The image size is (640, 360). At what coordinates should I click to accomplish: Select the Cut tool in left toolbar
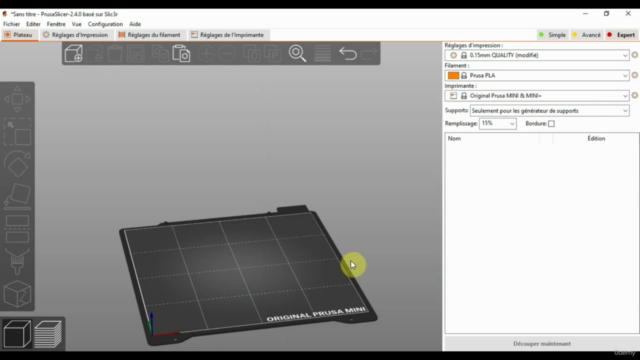(x=17, y=229)
